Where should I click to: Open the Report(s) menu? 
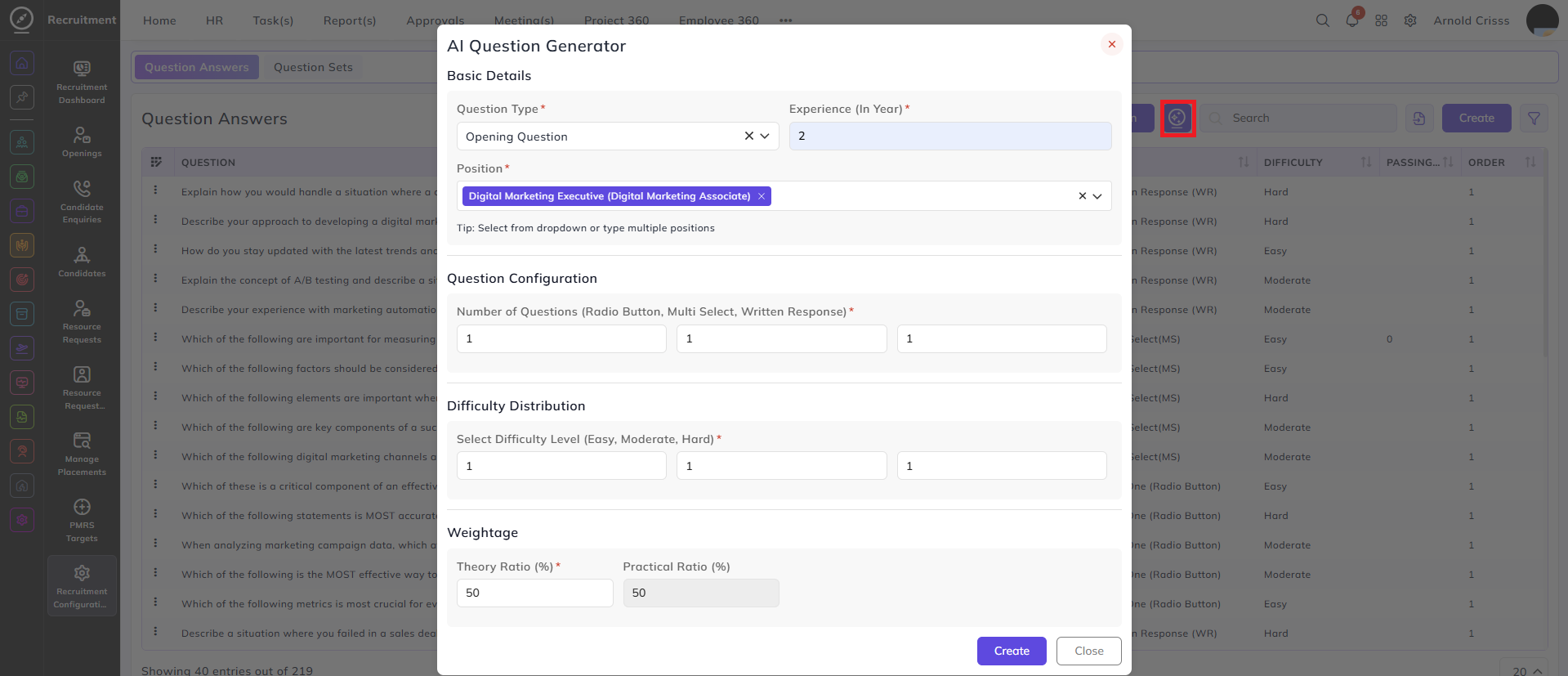[350, 20]
